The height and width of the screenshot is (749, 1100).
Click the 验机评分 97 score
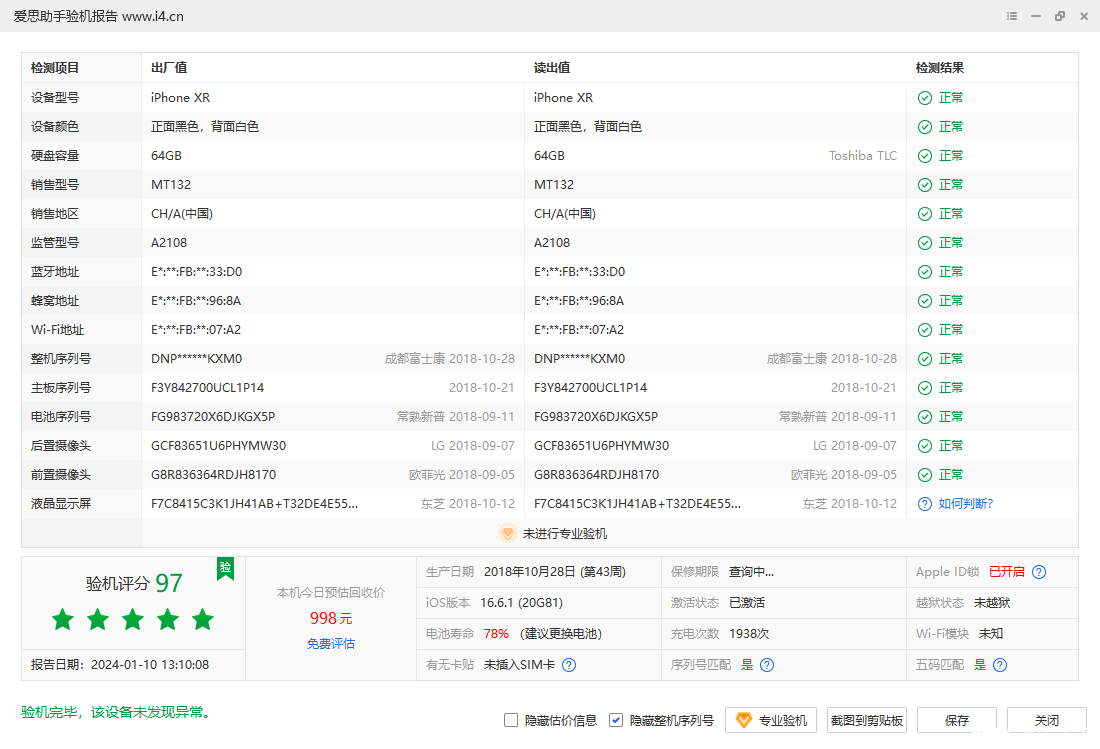point(134,583)
